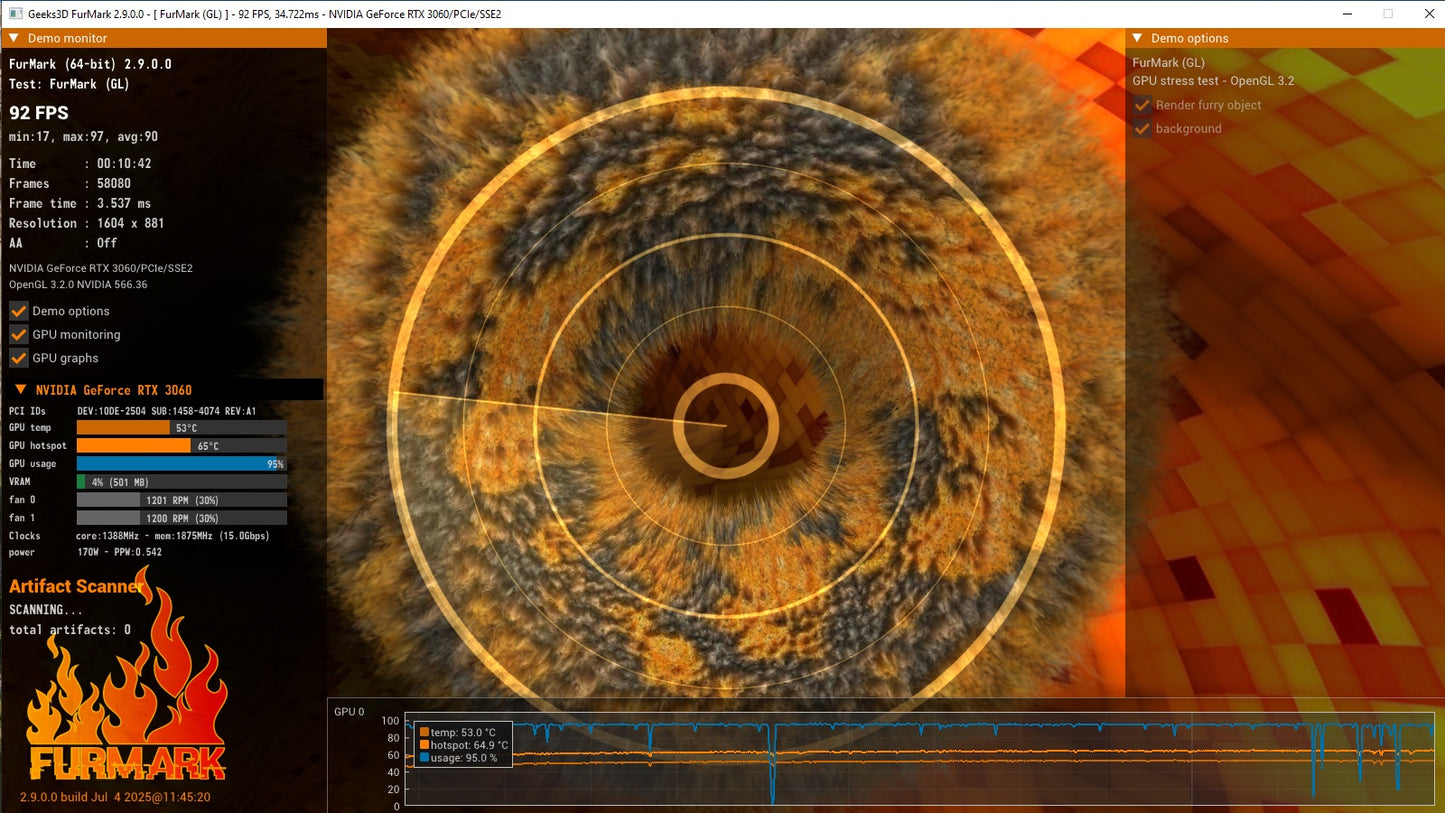1445x813 pixels.
Task: Collapse the Demo options panel
Action: [1137, 38]
